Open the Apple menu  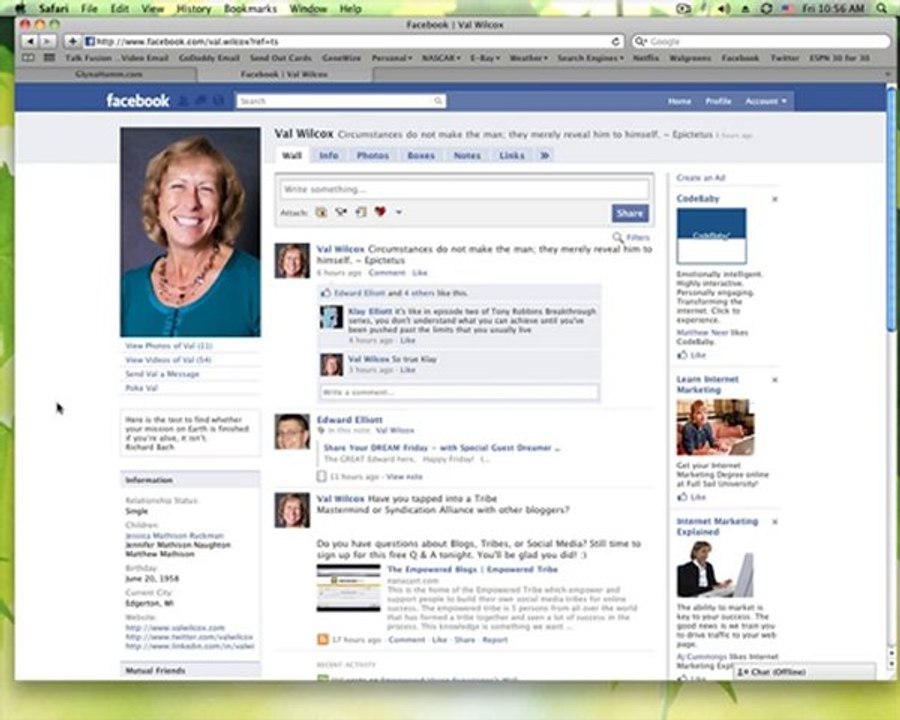coord(21,8)
